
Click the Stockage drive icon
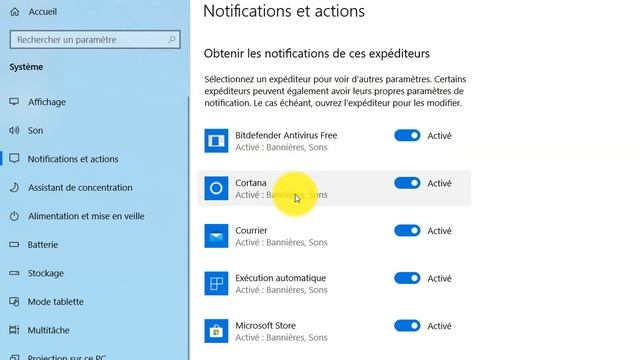[x=14, y=273]
